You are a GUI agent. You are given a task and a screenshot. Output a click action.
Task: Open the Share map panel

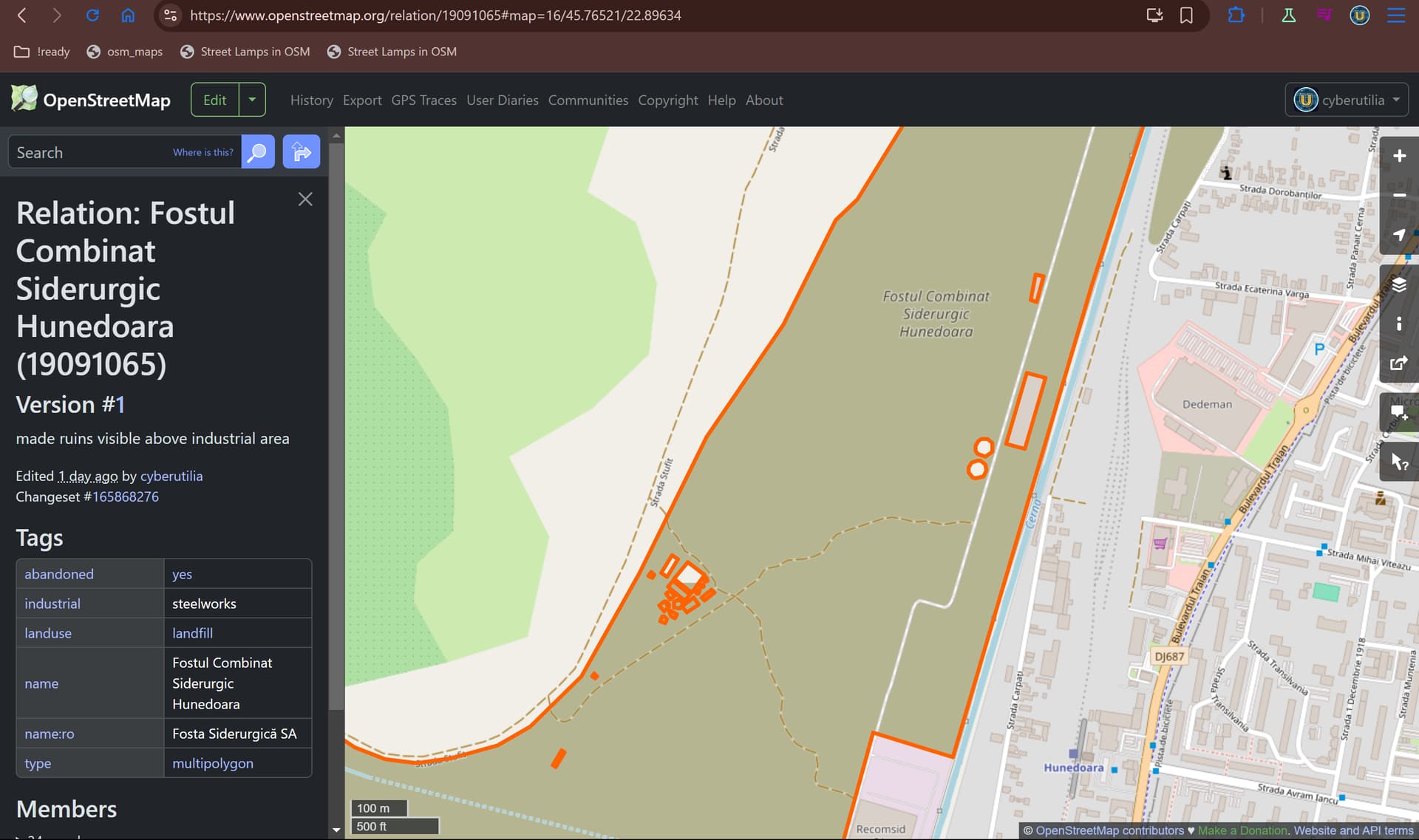[1399, 363]
